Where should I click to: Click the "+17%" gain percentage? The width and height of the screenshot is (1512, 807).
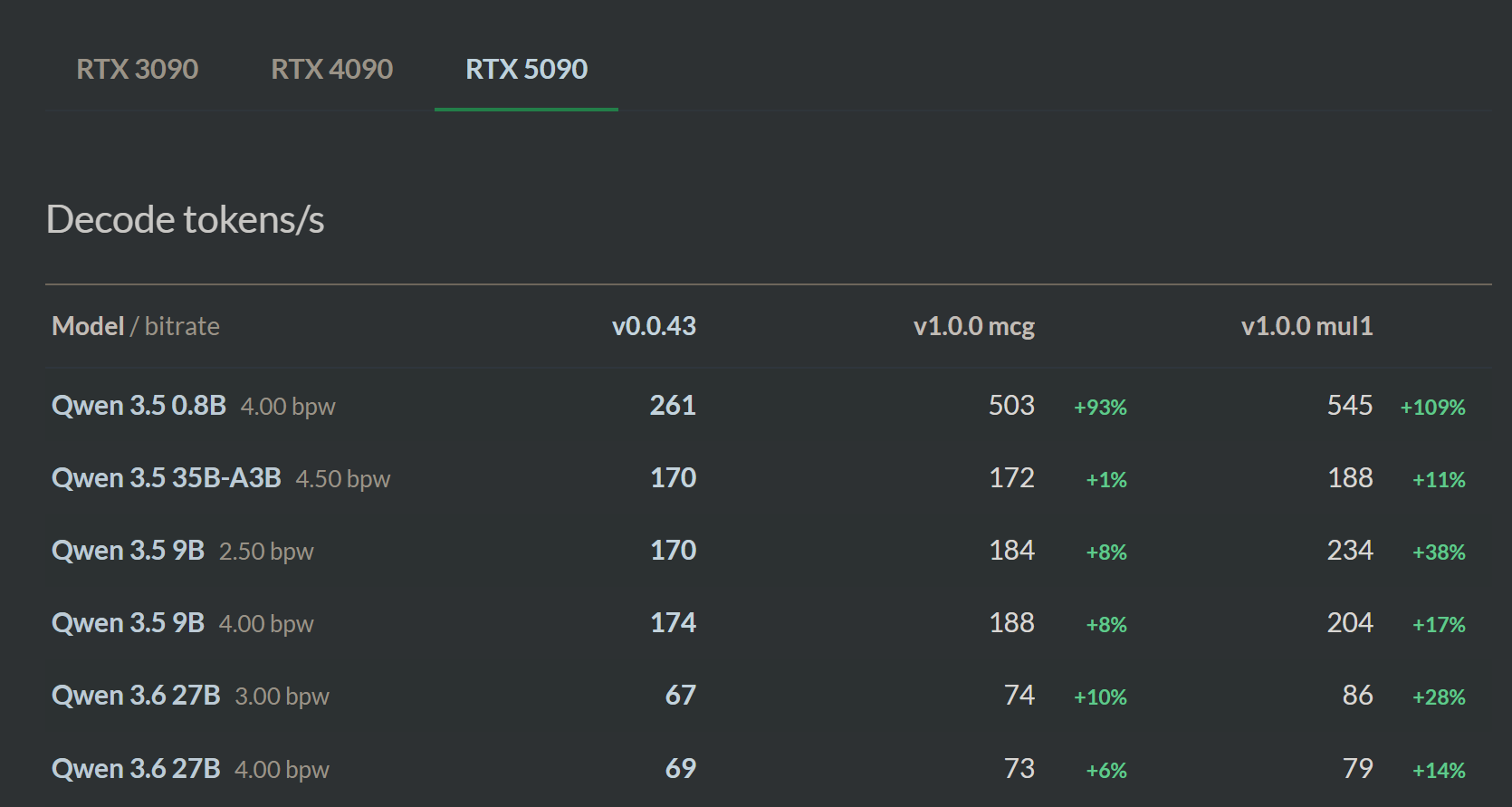click(x=1439, y=625)
